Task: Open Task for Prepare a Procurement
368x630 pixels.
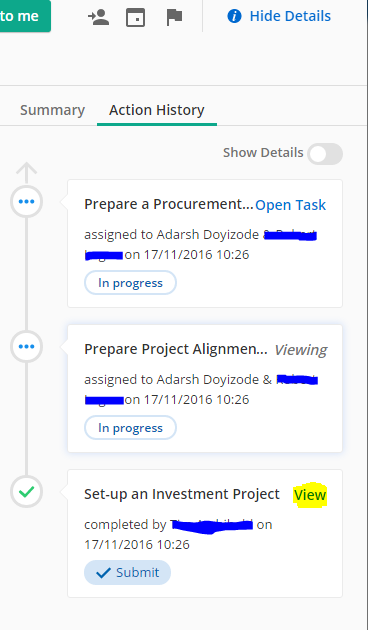Action: [290, 205]
